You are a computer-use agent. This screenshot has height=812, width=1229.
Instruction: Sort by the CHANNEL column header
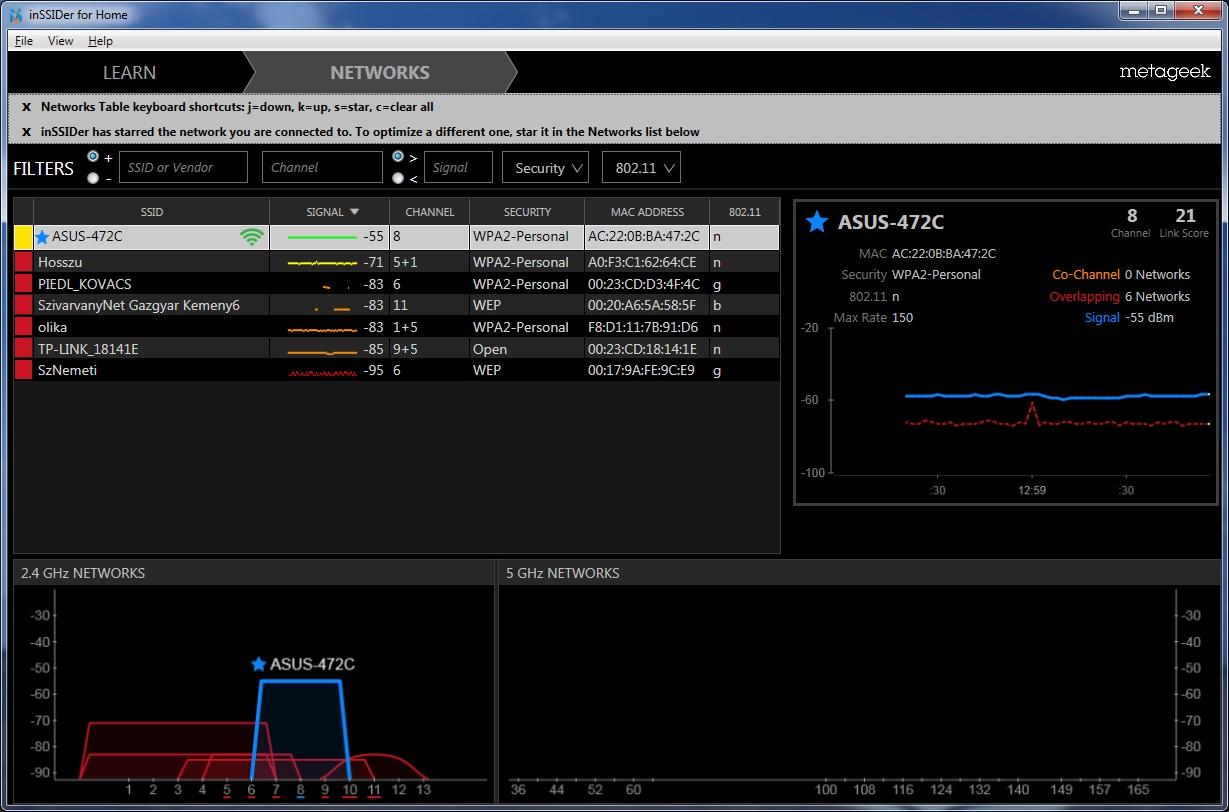click(x=429, y=212)
